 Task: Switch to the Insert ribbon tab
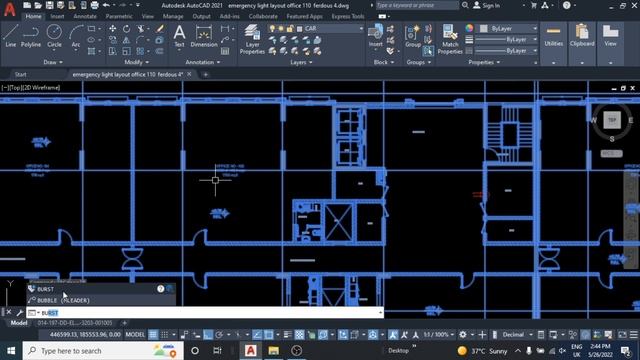point(57,16)
